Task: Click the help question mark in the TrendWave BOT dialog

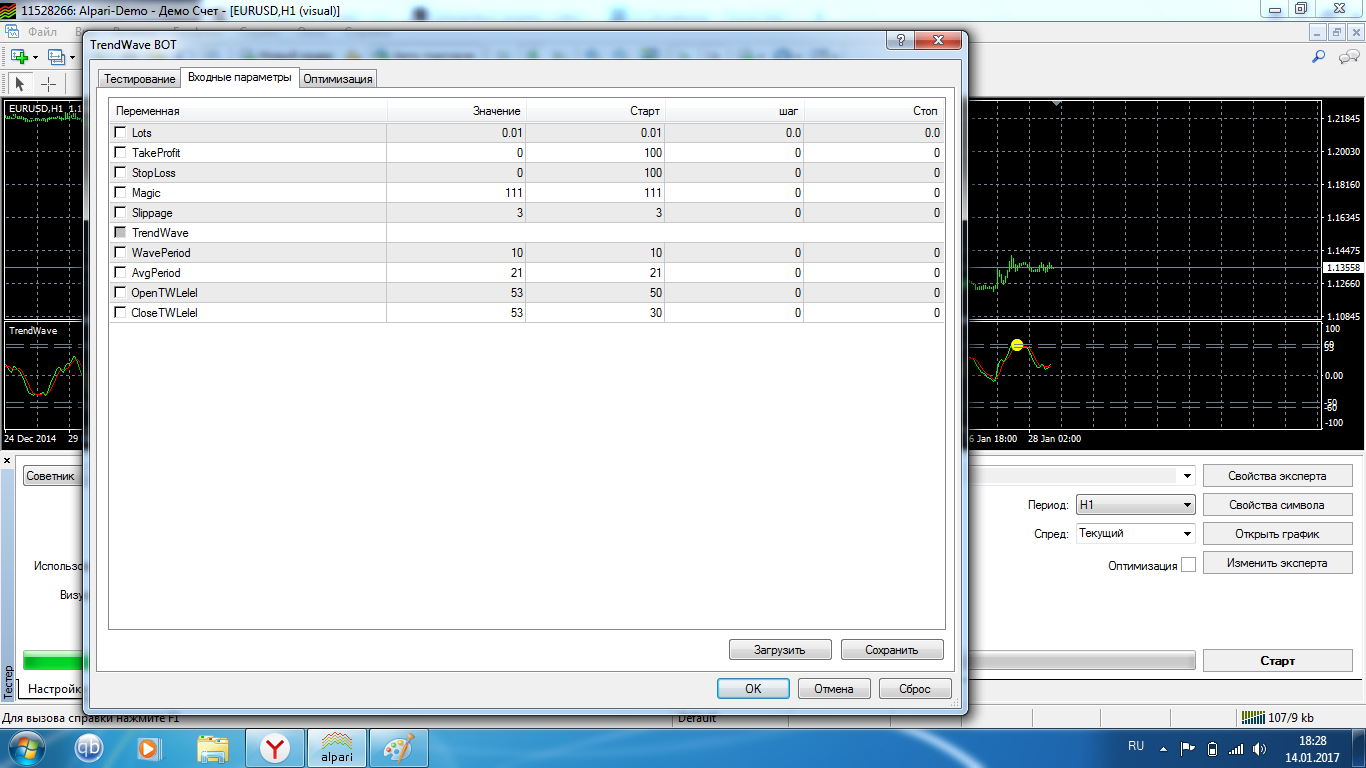Action: (x=900, y=40)
